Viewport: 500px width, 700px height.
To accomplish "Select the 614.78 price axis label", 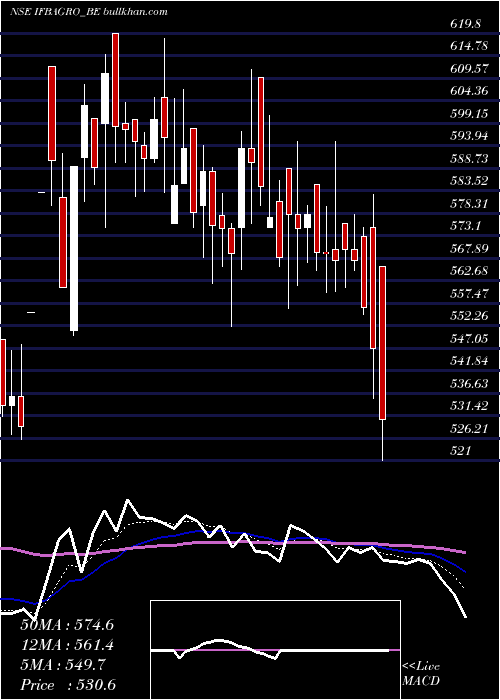I will (x=469, y=46).
